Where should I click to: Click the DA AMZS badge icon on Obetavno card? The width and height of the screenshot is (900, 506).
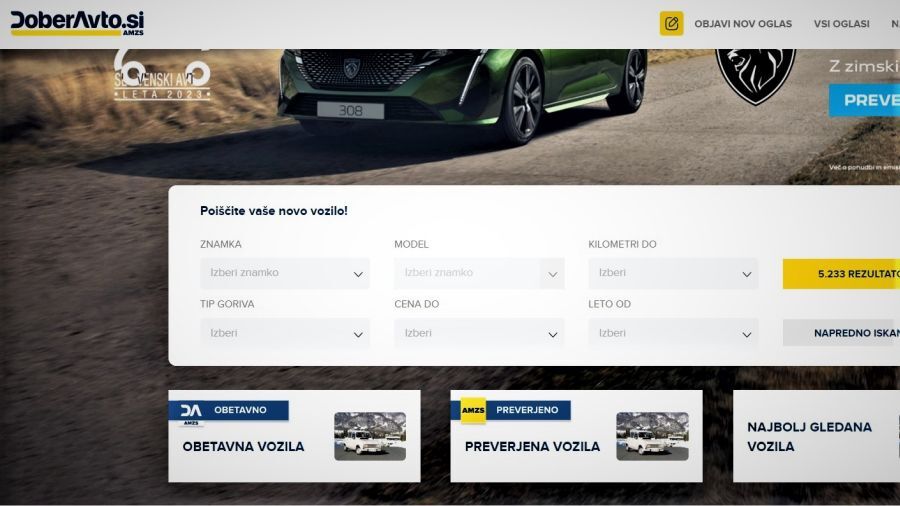tap(191, 412)
